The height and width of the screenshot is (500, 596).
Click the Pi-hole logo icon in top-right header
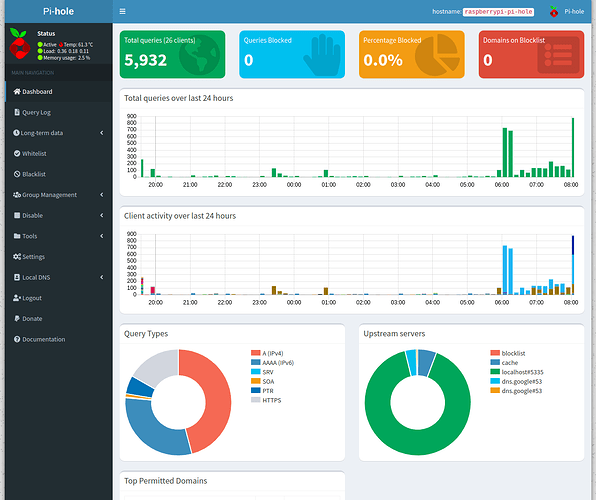[554, 12]
